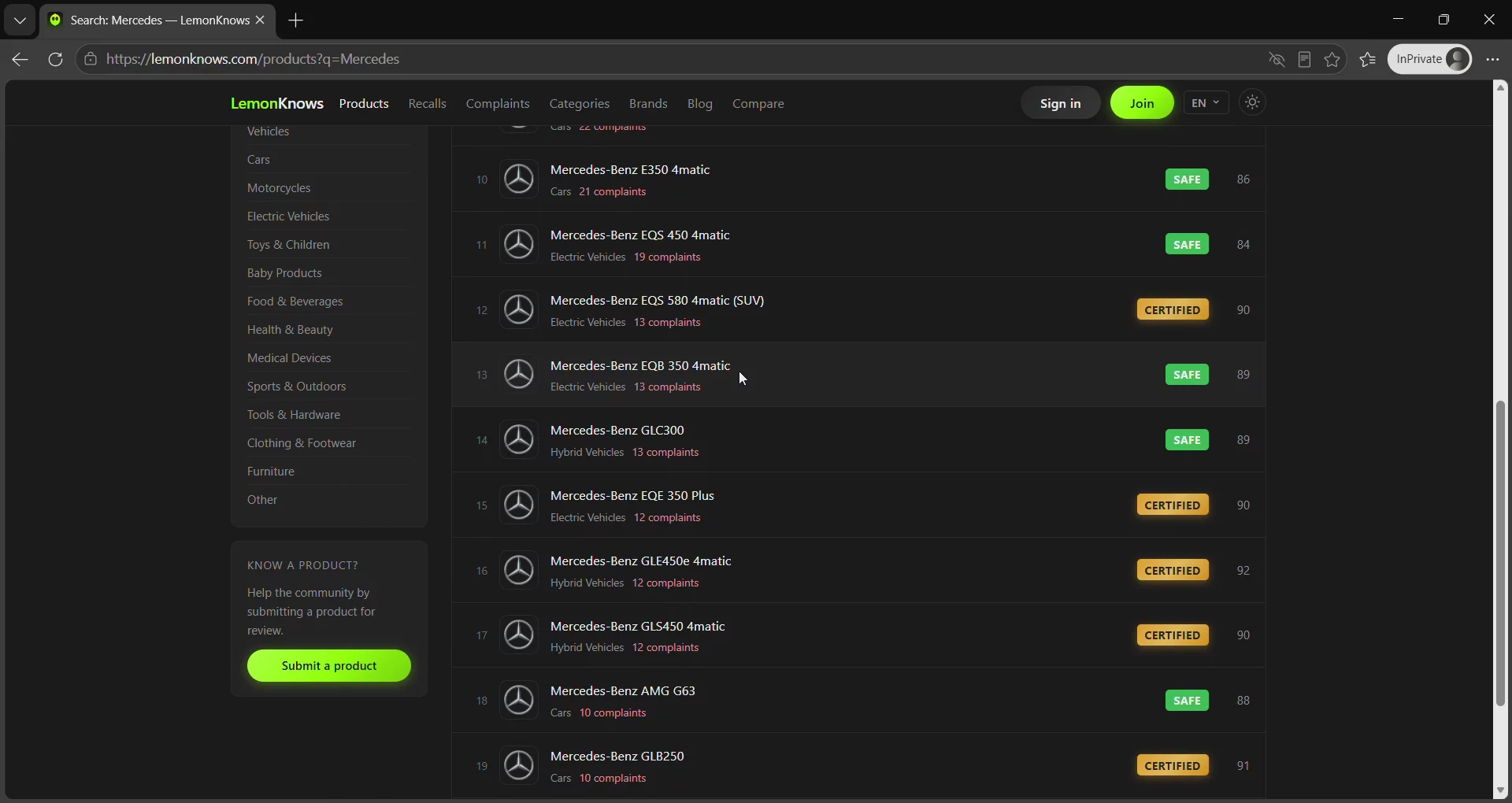Open the immersive reader icon in address bar
Viewport: 1512px width, 803px height.
coord(1304,59)
